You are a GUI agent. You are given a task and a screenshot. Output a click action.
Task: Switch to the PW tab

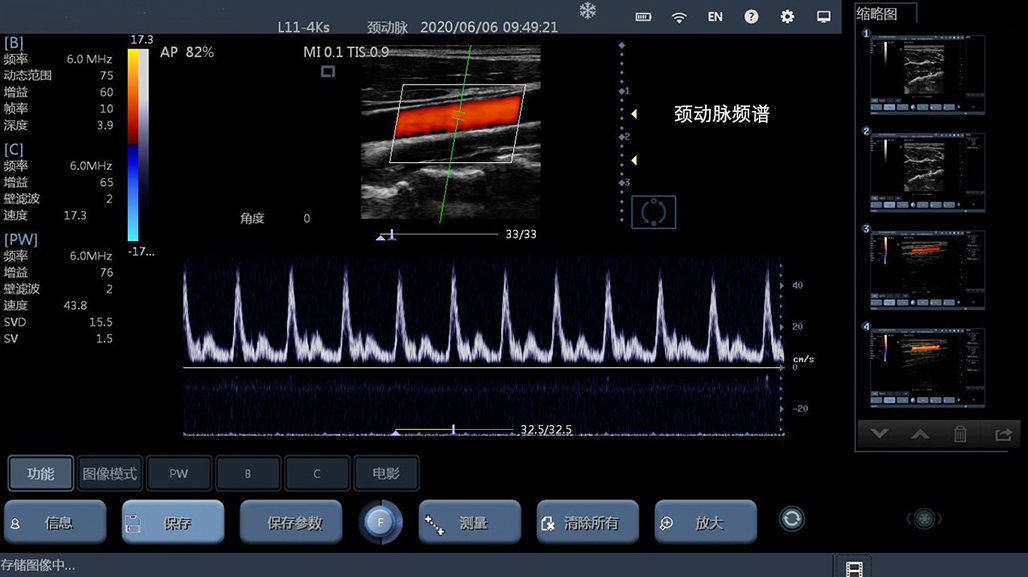click(x=178, y=474)
